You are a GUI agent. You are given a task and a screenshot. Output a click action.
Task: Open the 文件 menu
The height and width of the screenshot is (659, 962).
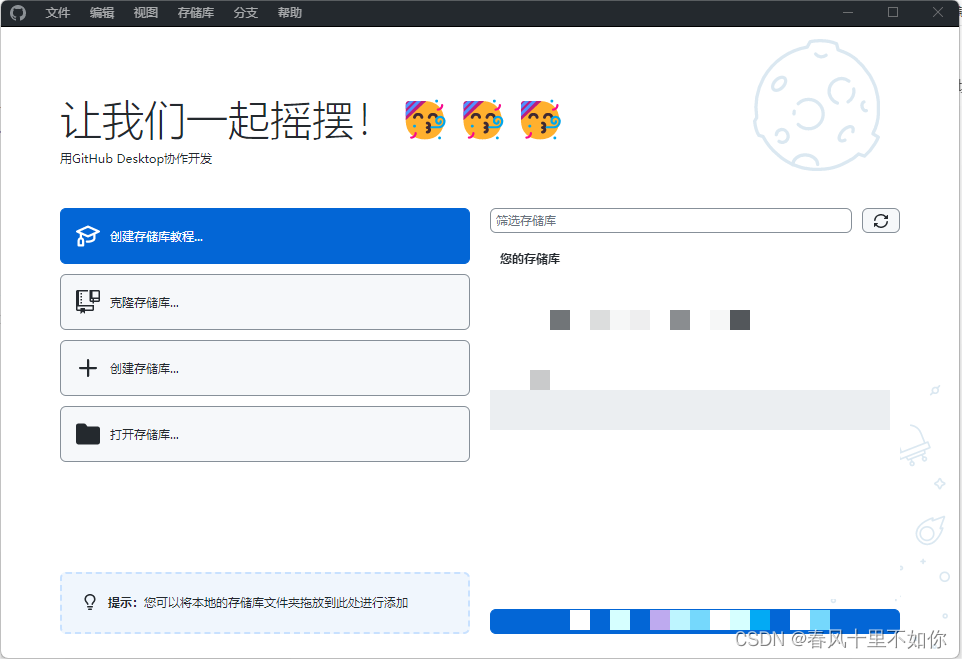point(58,13)
